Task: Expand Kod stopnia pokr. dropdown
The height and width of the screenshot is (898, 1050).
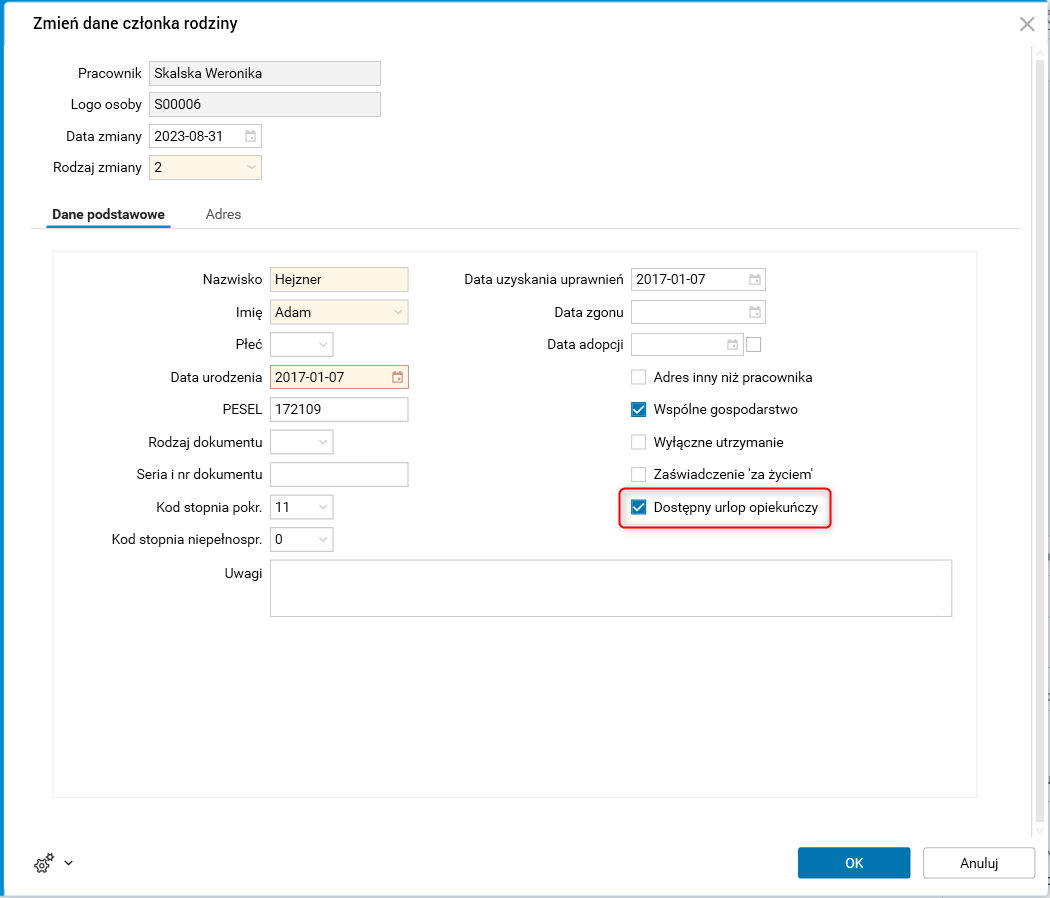Action: (323, 508)
